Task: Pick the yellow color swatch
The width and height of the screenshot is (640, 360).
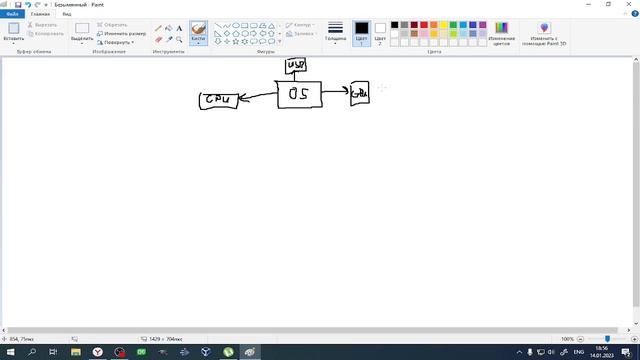Action: click(x=444, y=25)
